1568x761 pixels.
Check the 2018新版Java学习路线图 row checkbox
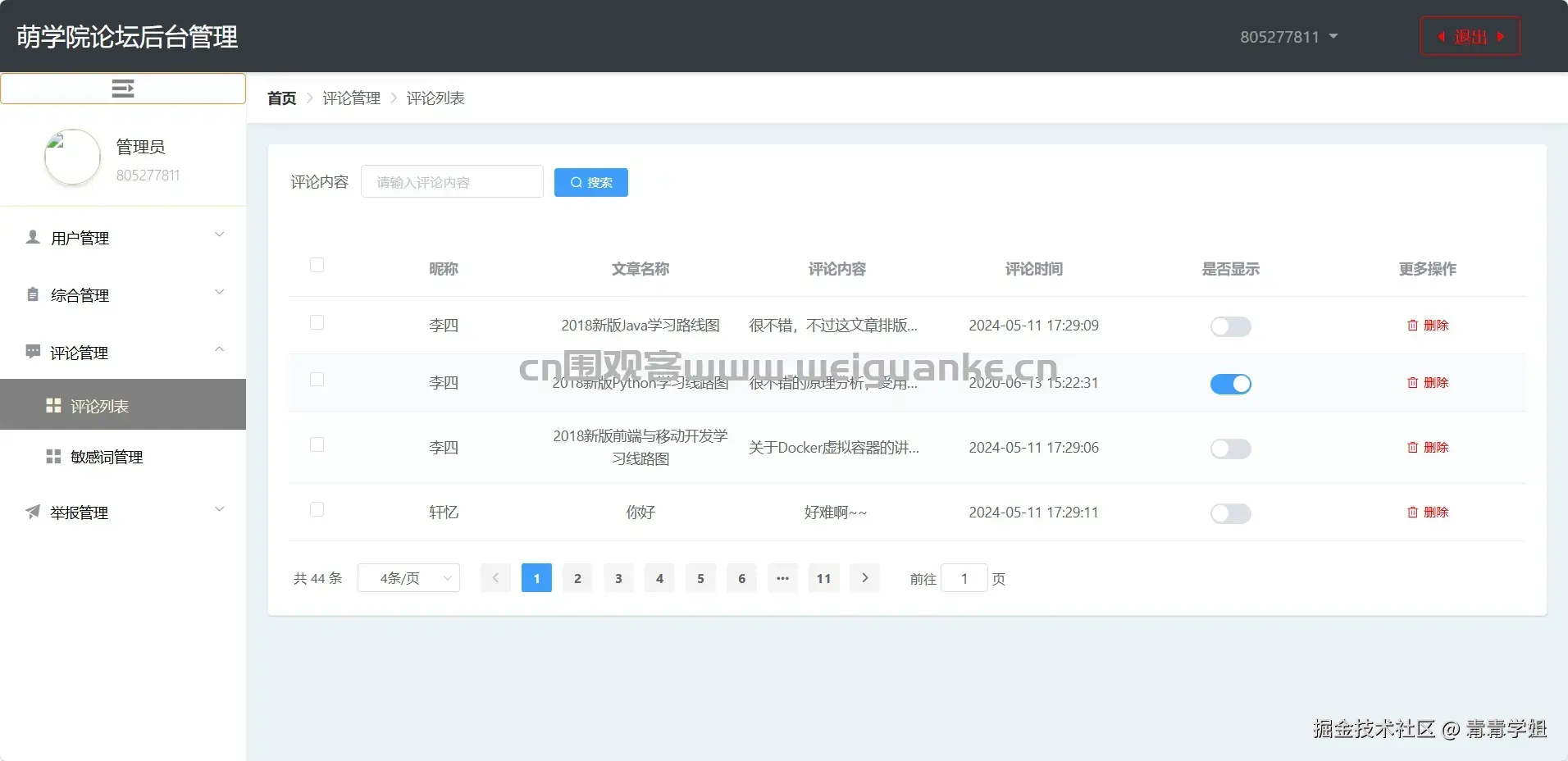[x=317, y=322]
